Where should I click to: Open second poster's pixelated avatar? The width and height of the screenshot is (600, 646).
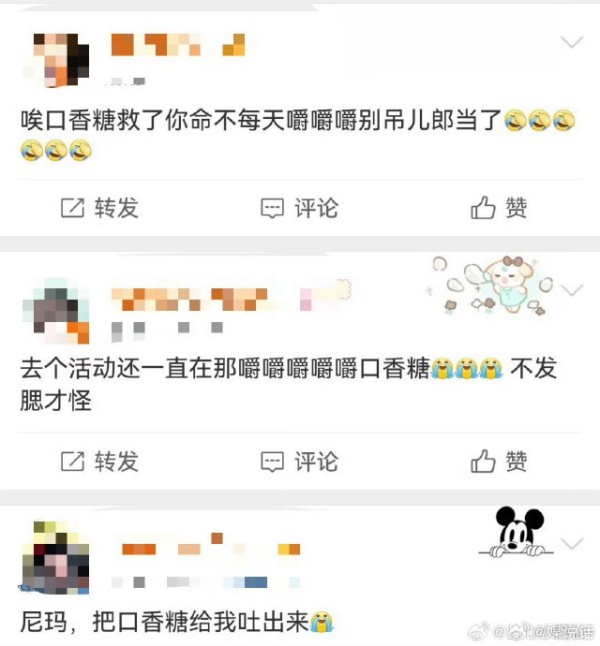[x=56, y=311]
